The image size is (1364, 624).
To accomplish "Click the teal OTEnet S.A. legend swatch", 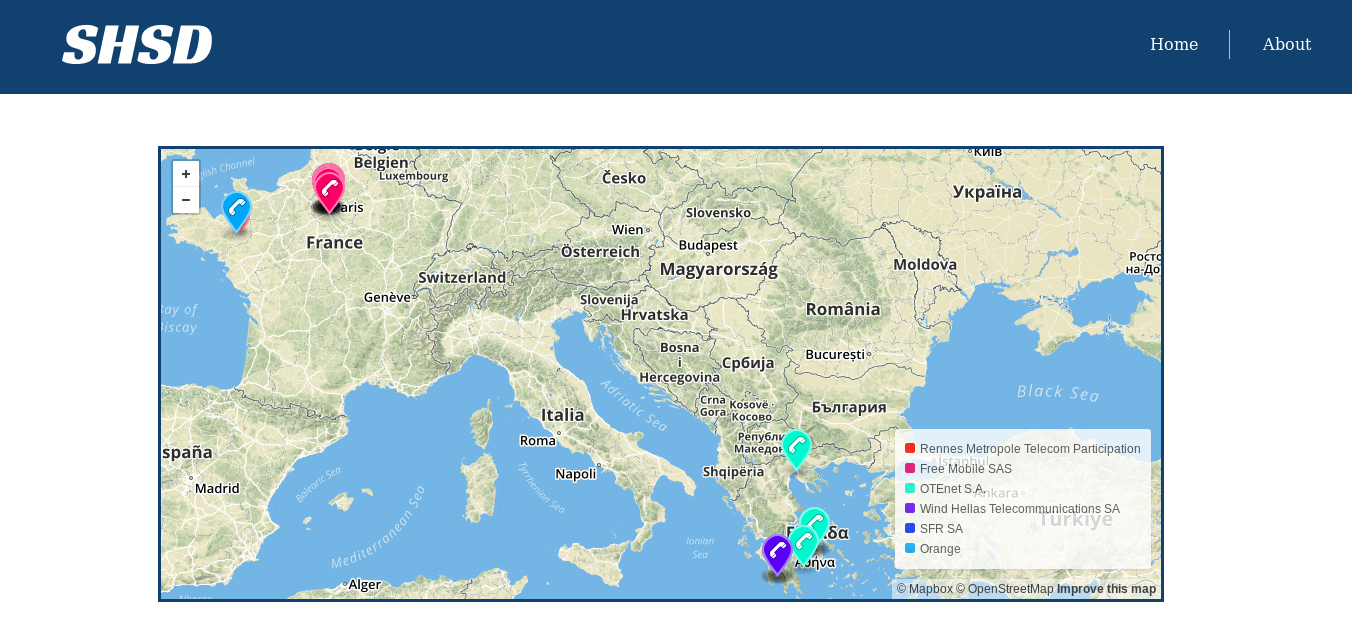I will click(910, 488).
